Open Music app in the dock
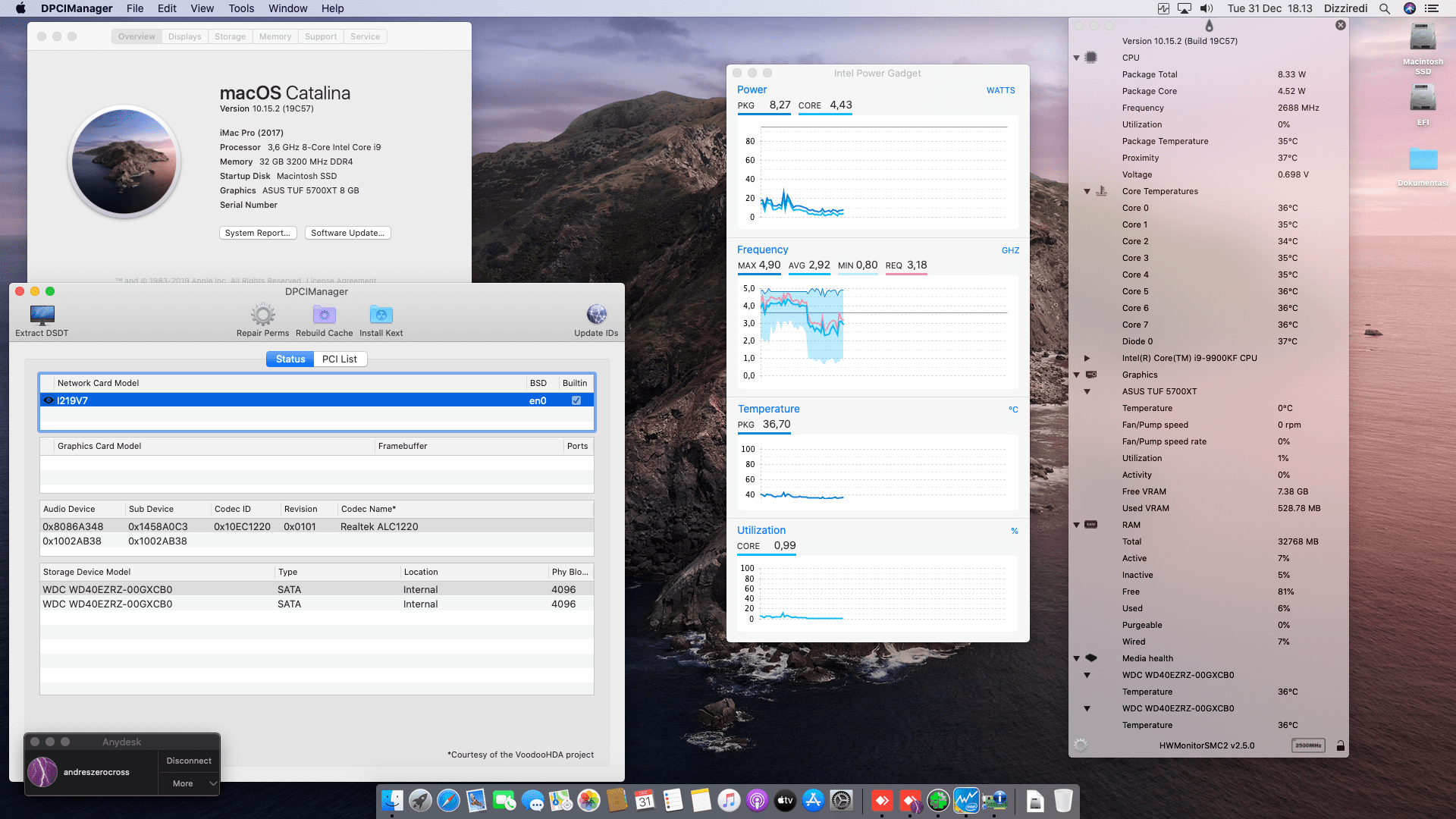This screenshot has height=819, width=1456. tap(729, 800)
